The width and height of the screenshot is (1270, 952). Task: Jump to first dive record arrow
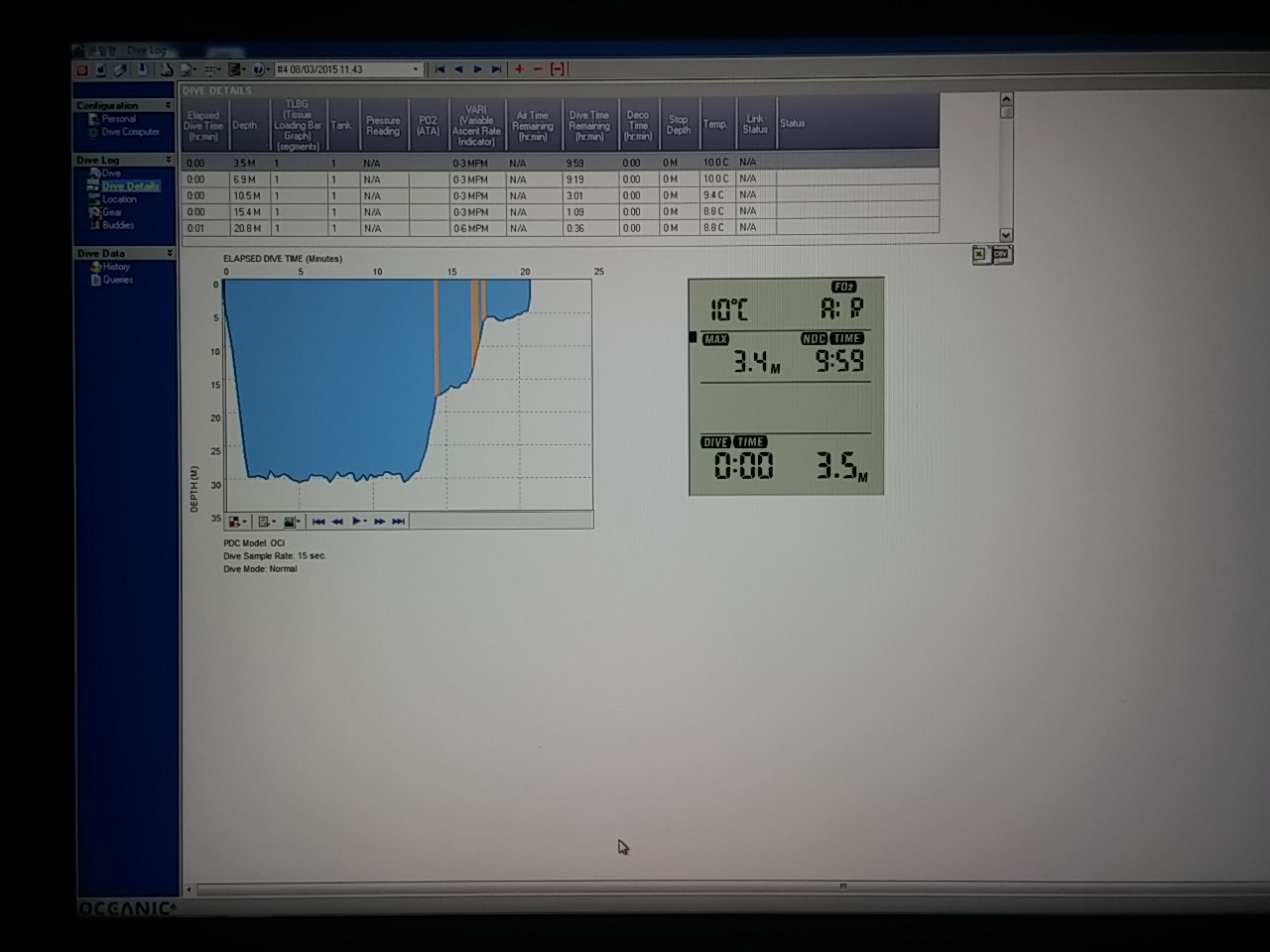(x=441, y=69)
